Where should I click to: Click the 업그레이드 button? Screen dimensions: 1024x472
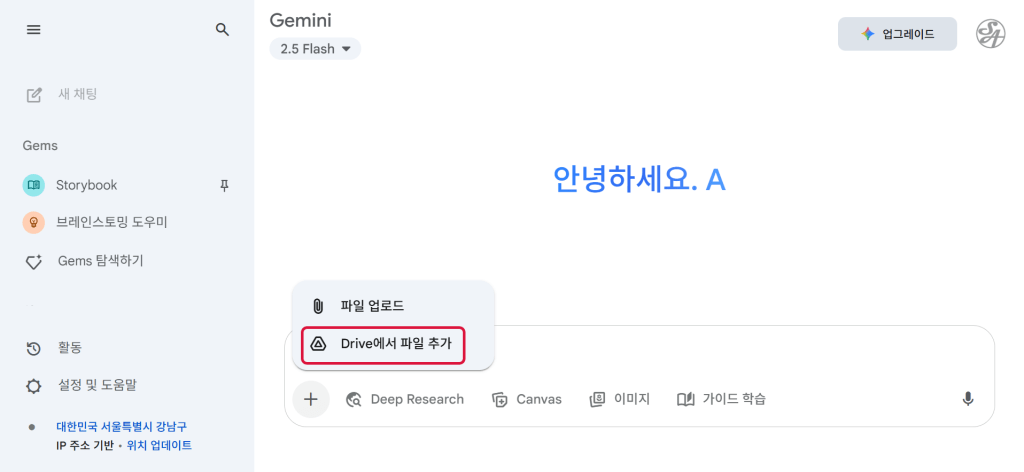(x=897, y=34)
